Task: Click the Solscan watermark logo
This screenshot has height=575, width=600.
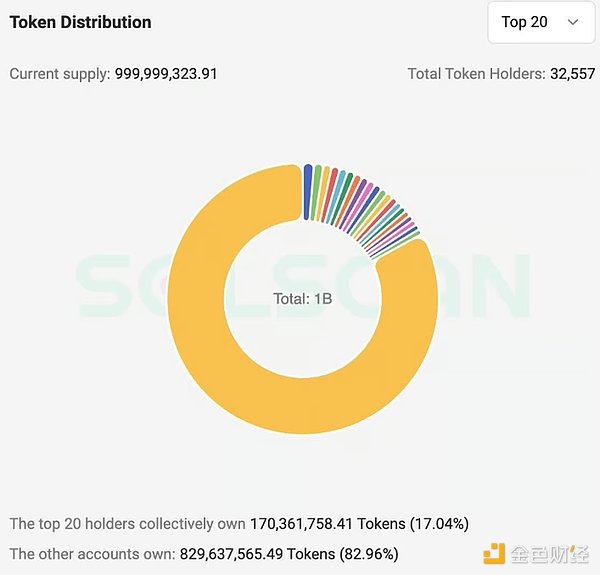Action: coord(302,285)
